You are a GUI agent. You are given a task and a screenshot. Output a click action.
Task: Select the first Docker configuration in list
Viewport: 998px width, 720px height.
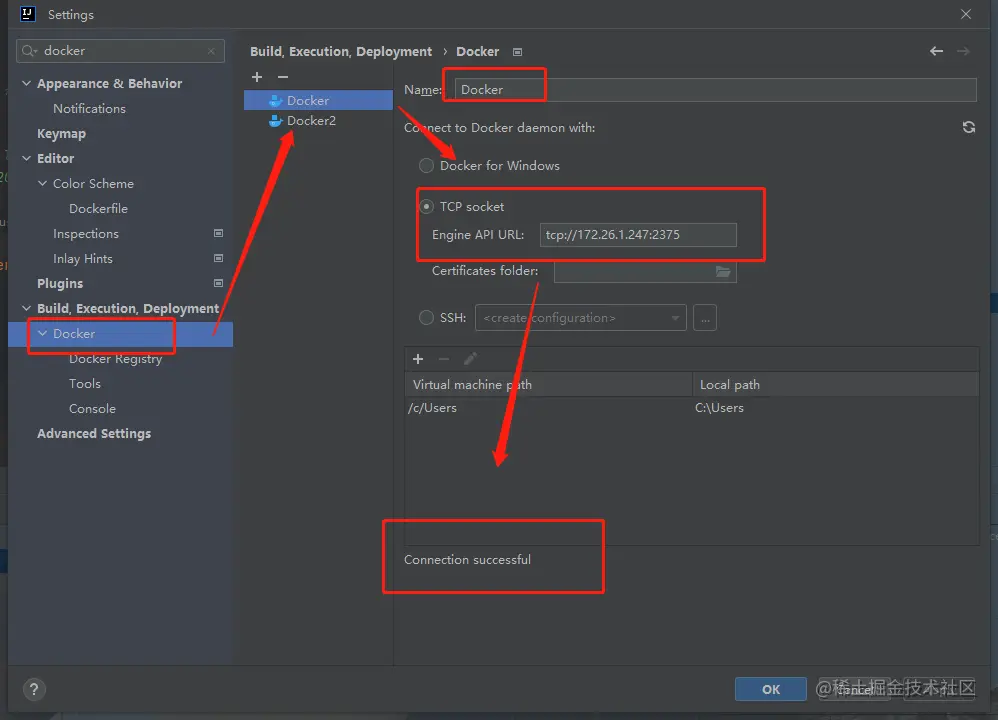tap(318, 100)
